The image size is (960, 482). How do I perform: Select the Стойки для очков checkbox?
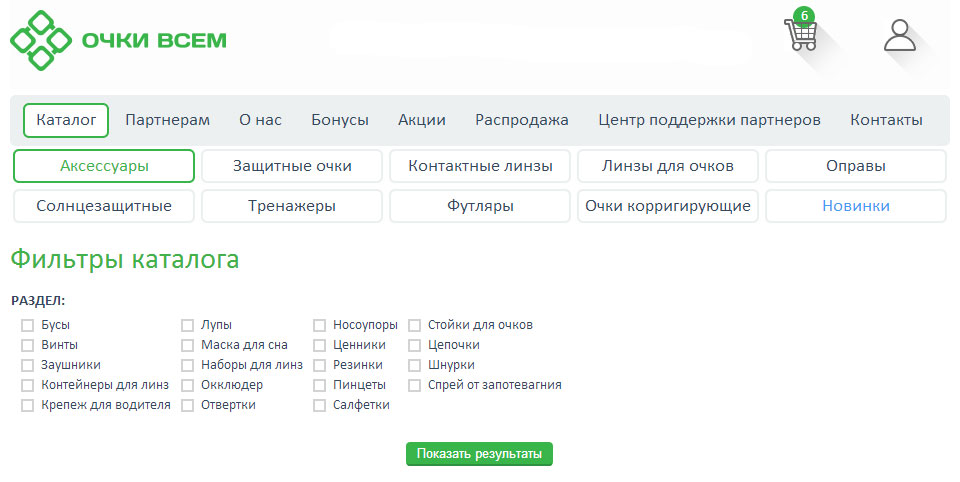[414, 325]
